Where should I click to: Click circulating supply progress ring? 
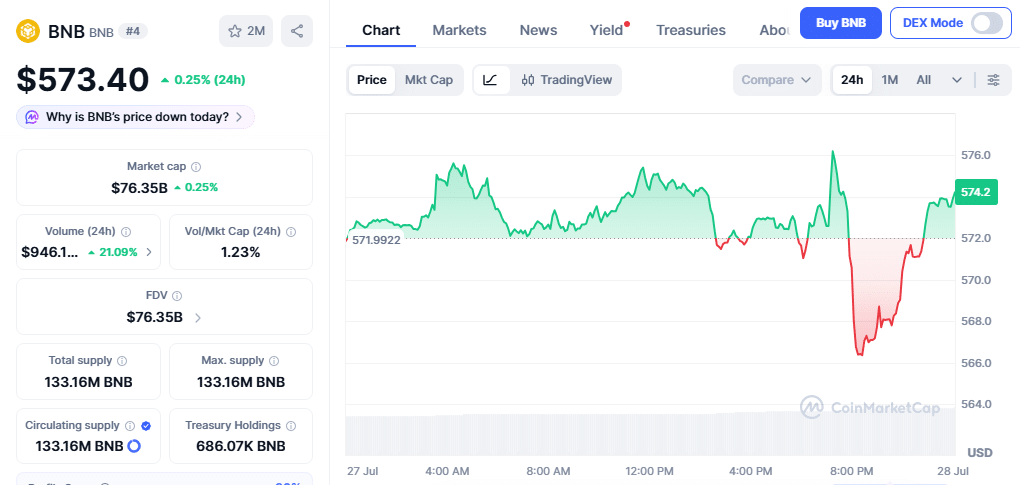[134, 446]
